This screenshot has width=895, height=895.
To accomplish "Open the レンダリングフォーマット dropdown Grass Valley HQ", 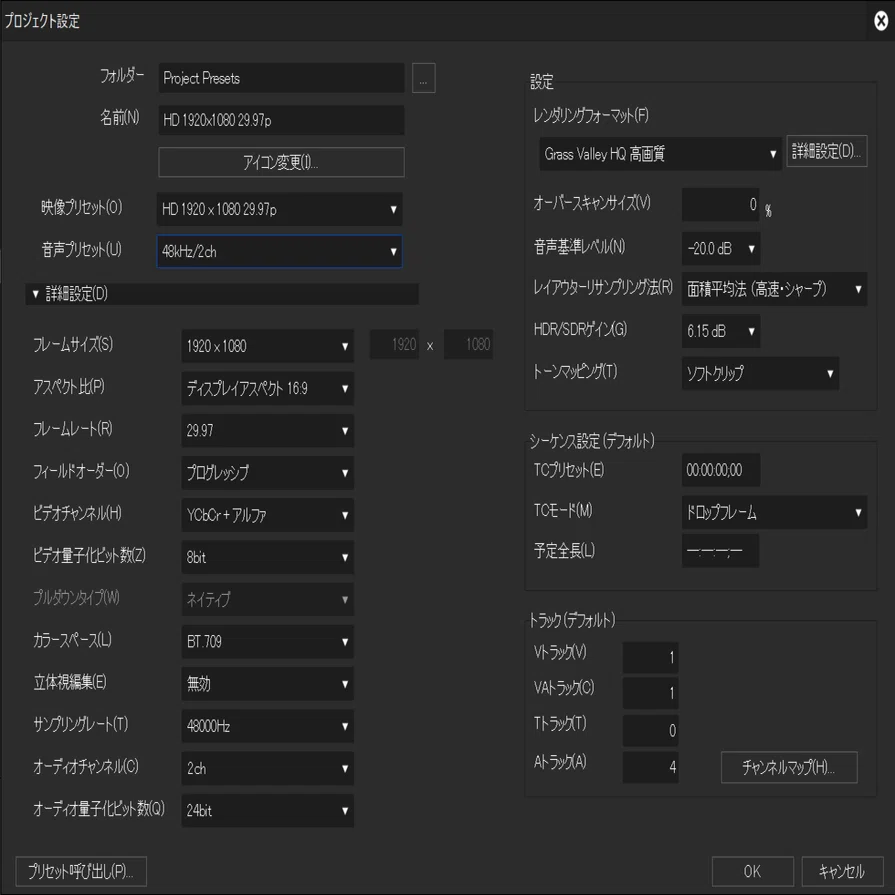I will (660, 154).
